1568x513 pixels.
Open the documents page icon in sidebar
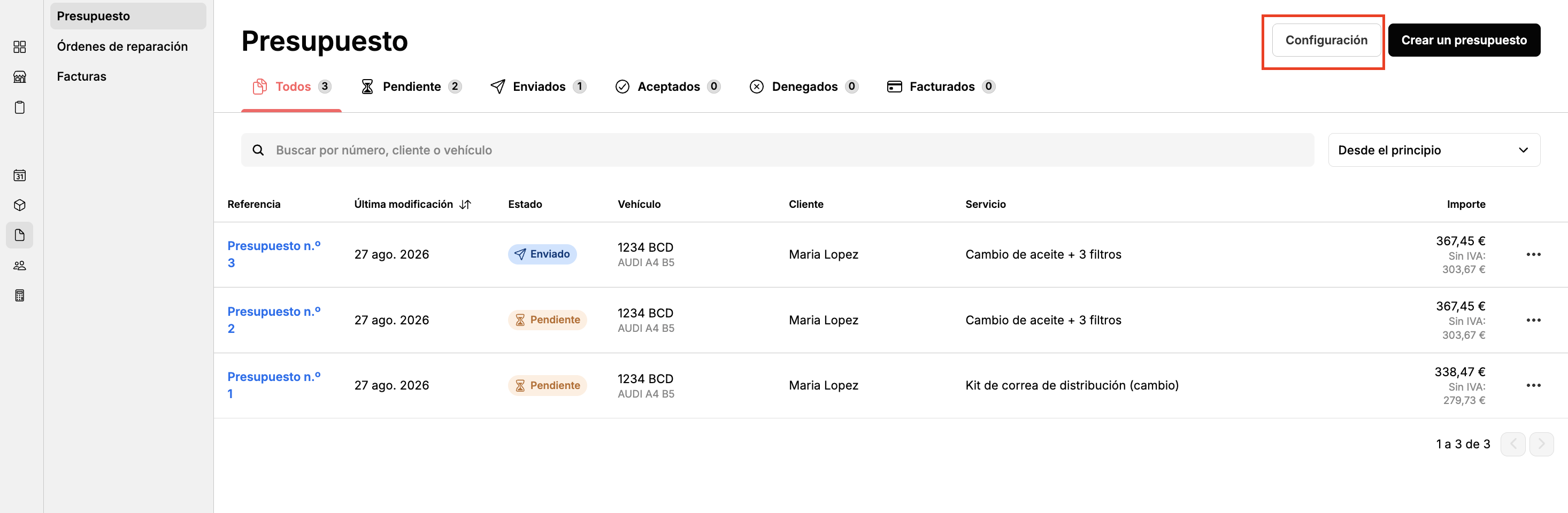point(19,235)
